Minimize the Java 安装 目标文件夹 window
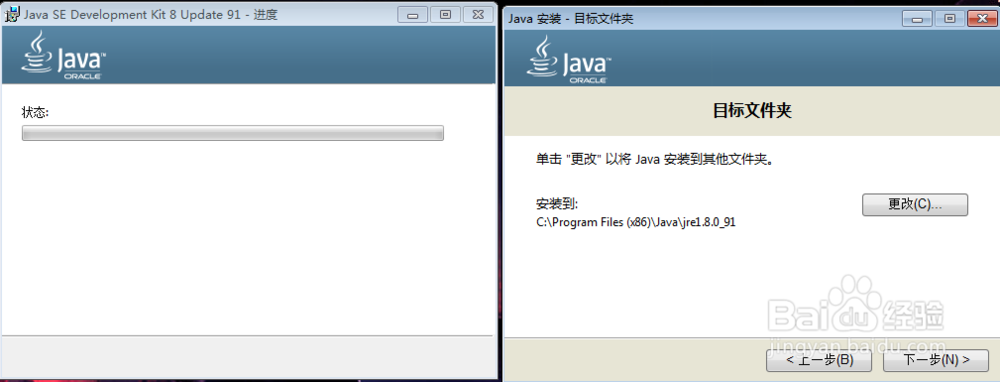The height and width of the screenshot is (382, 1000). tap(918, 18)
